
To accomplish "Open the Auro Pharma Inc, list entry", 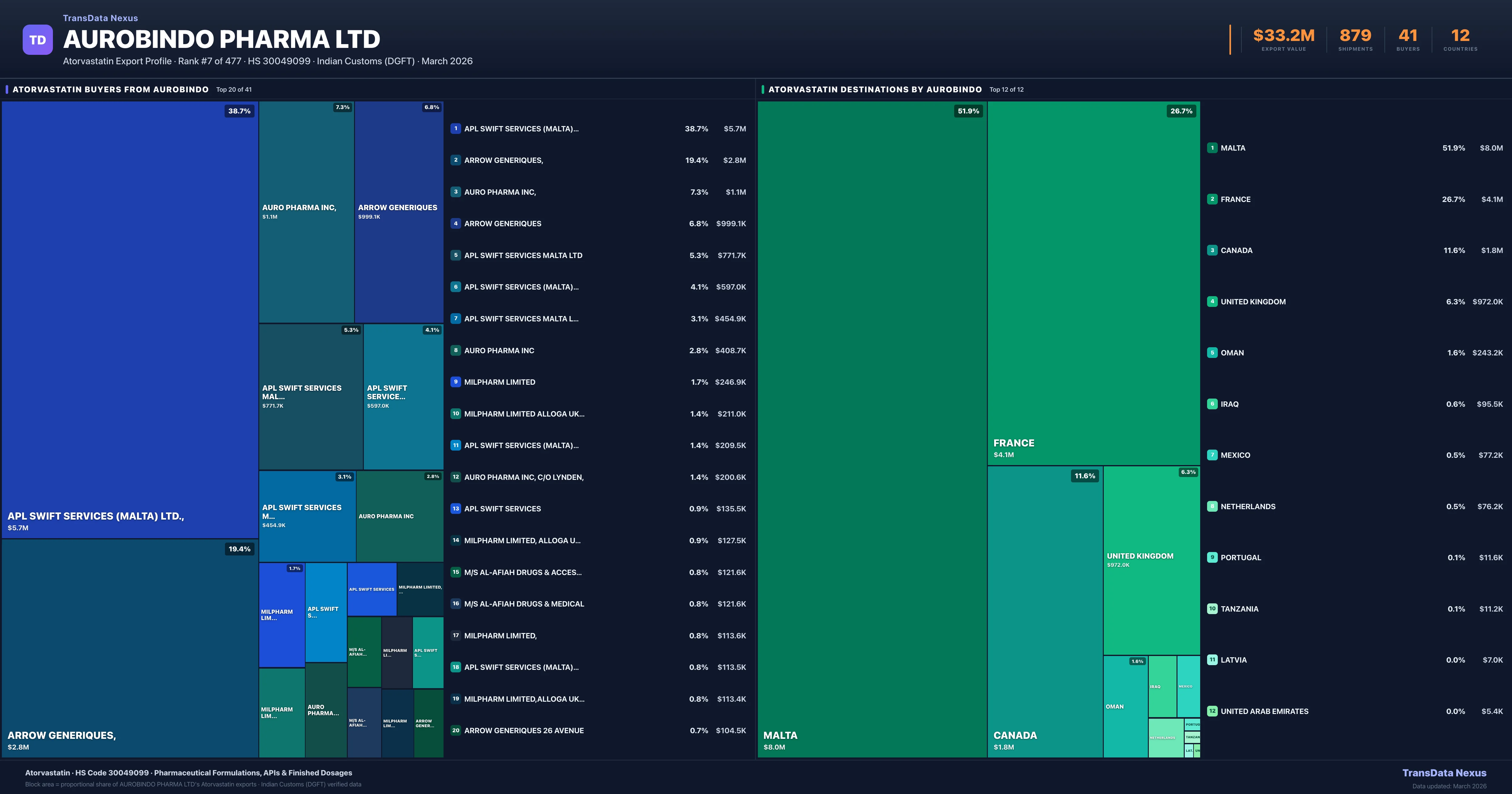I will click(x=500, y=192).
